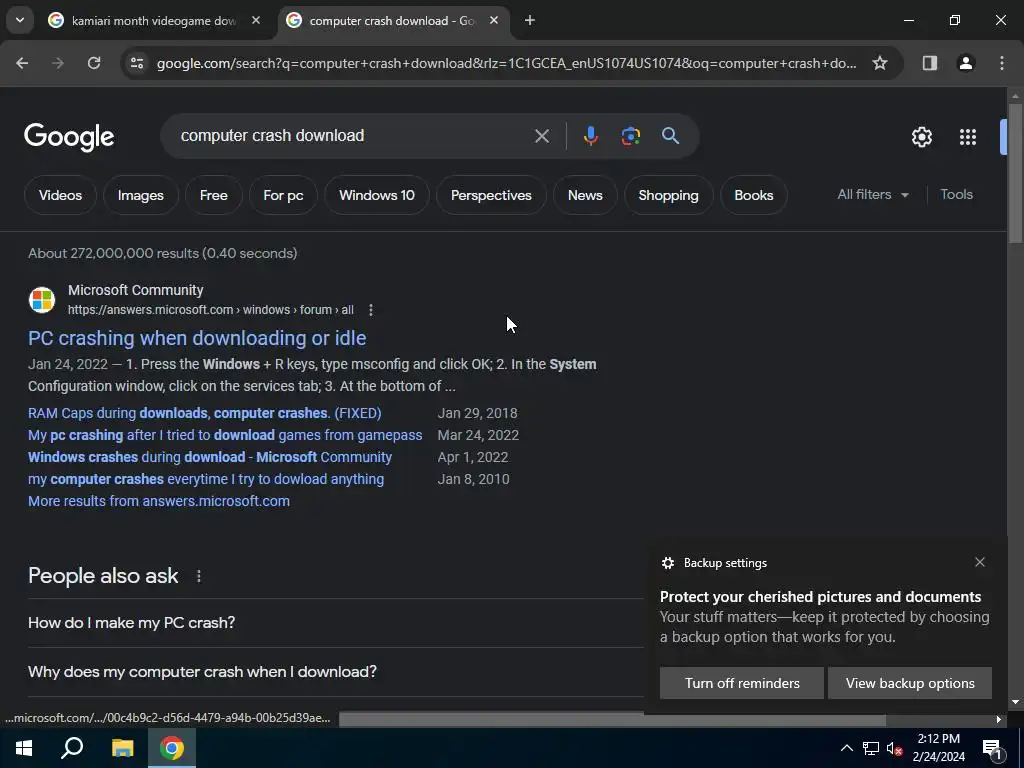
Task: Open "PC crashing when downloading or idle" result
Action: [197, 338]
